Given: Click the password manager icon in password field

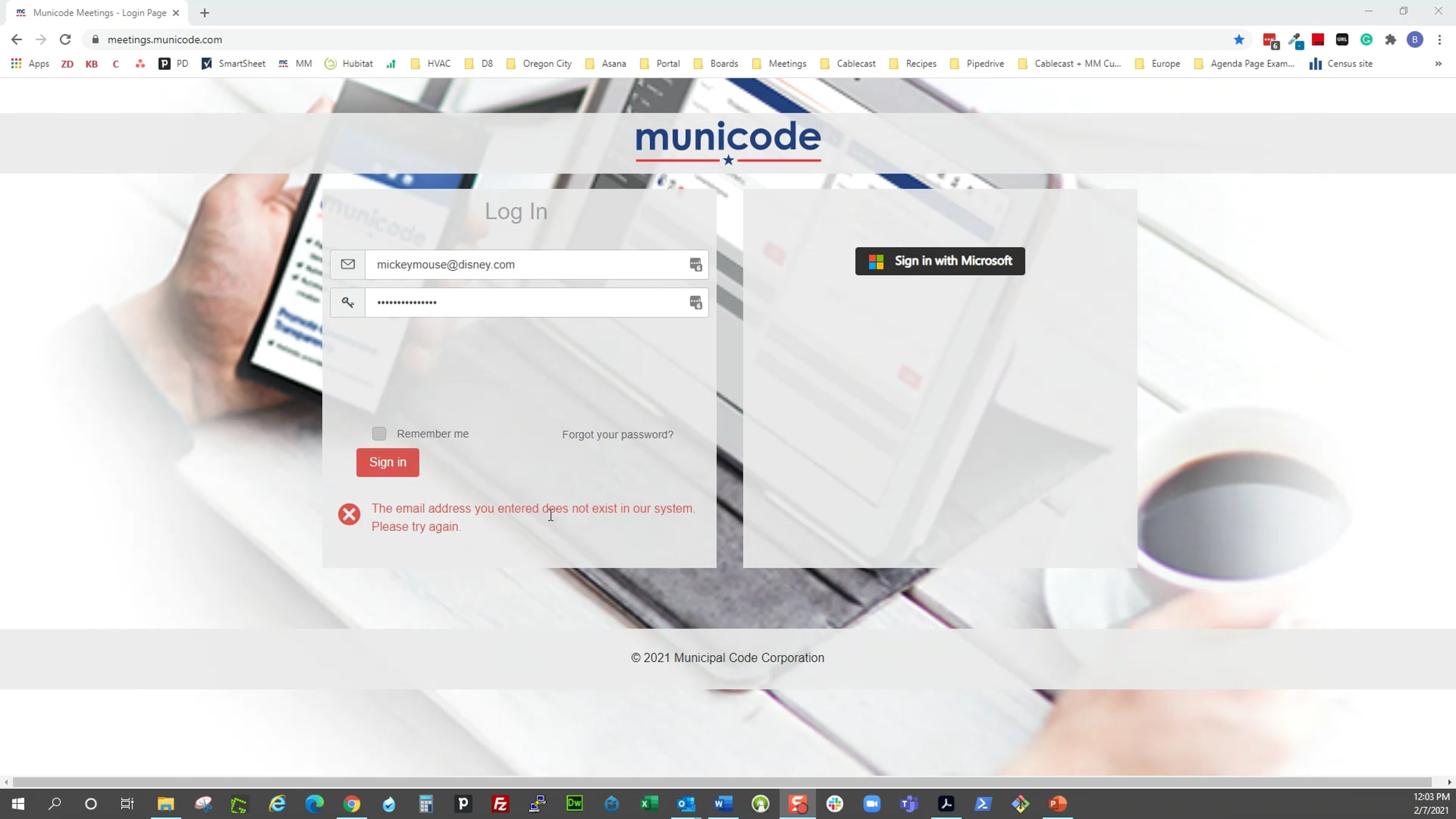Looking at the screenshot, I should pyautogui.click(x=696, y=302).
